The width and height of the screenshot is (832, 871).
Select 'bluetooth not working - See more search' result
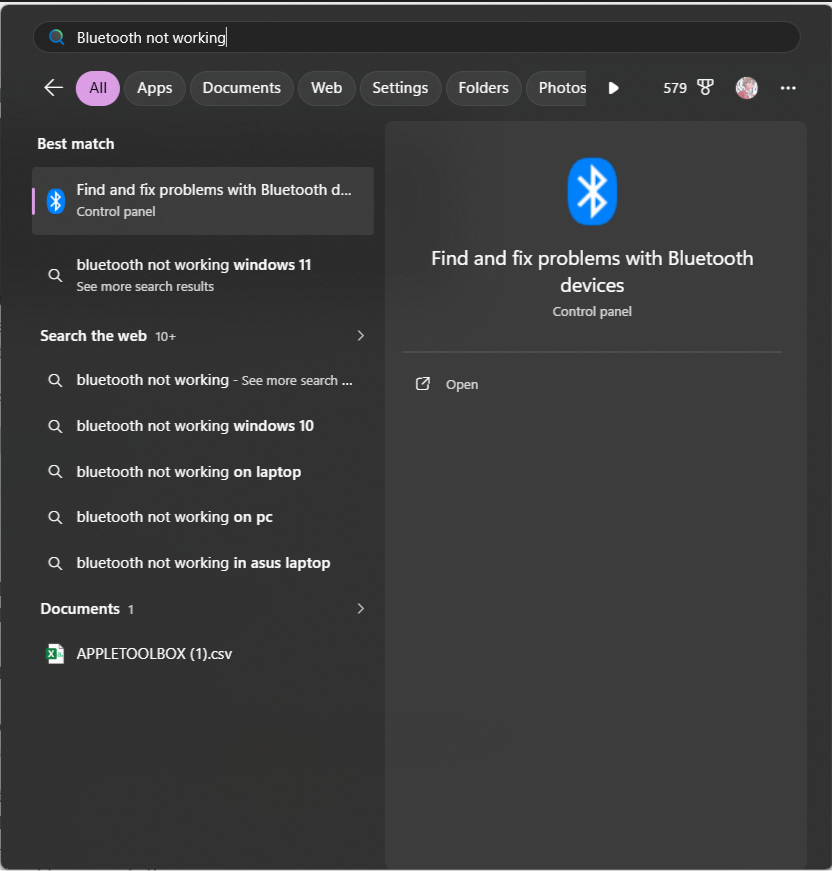[203, 381]
